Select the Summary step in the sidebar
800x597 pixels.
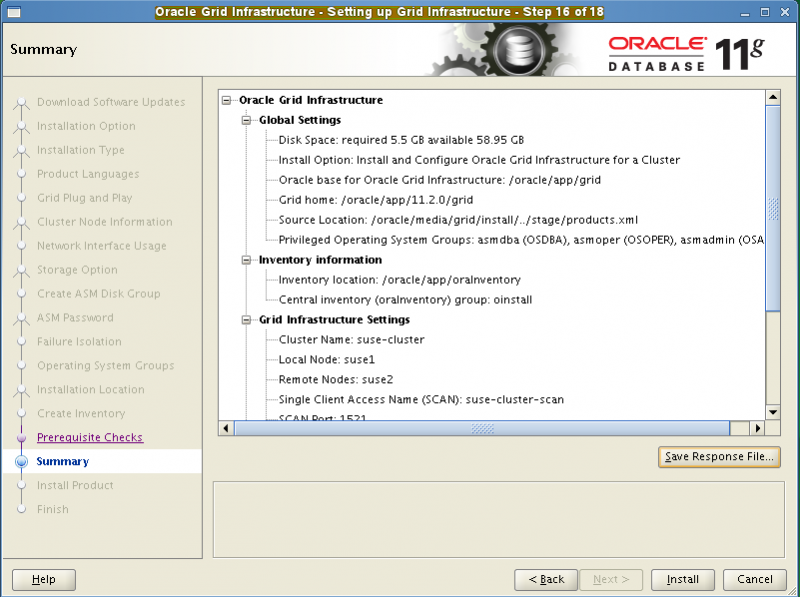(x=63, y=461)
